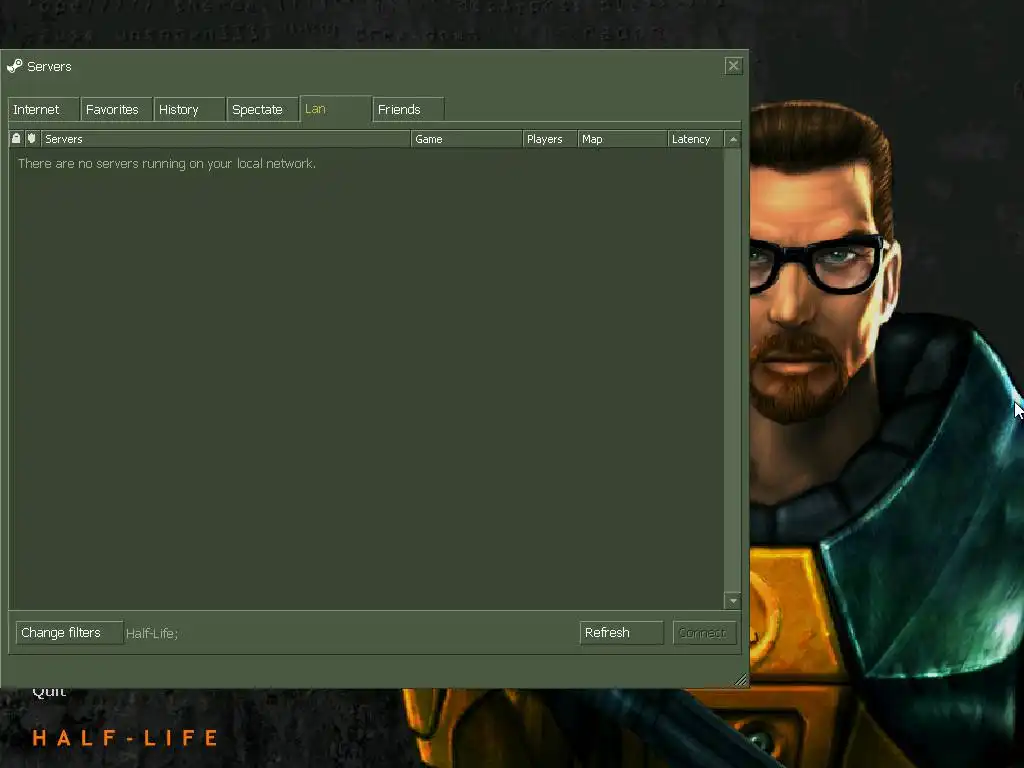Refresh the server list
The image size is (1024, 768).
[x=621, y=632]
